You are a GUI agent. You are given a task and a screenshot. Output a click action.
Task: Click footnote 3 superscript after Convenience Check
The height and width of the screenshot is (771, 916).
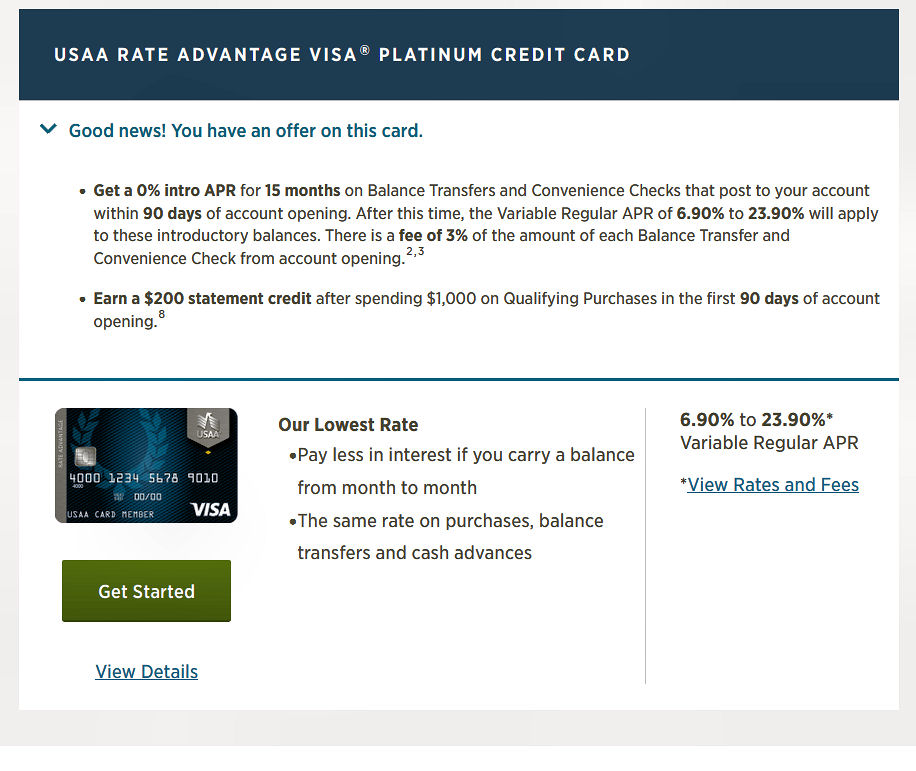coord(421,252)
